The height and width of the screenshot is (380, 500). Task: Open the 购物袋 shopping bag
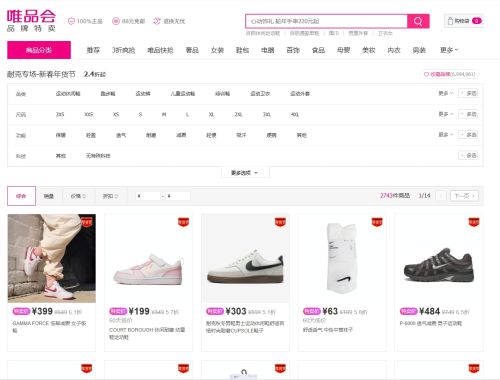[464, 21]
